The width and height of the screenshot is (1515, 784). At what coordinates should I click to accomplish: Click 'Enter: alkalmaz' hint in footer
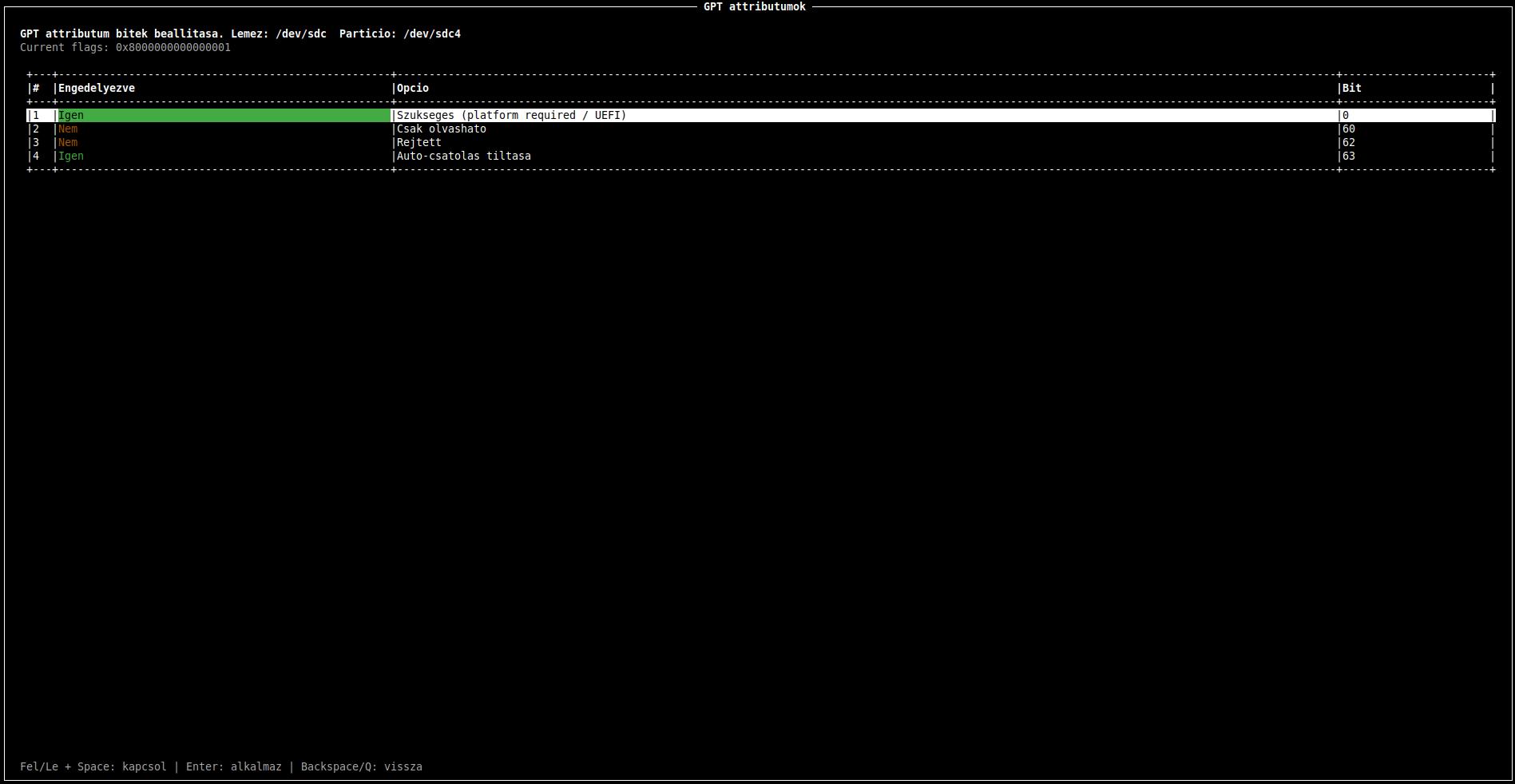coord(234,766)
